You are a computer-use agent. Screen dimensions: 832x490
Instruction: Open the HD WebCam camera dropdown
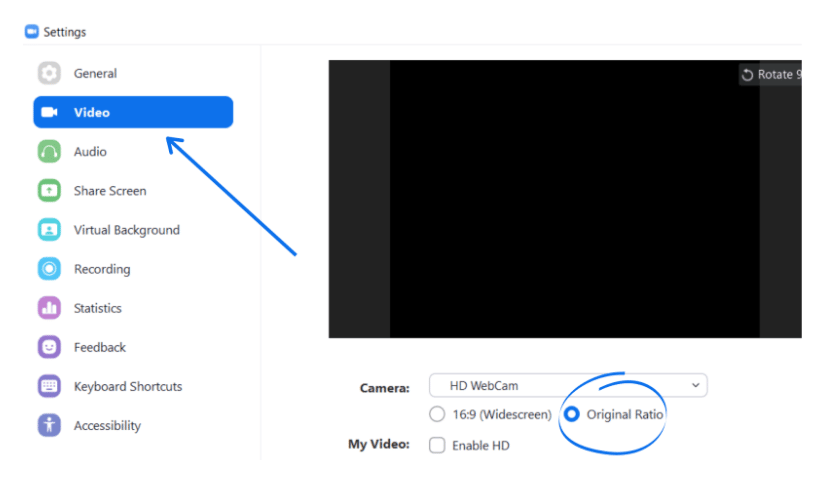point(568,385)
